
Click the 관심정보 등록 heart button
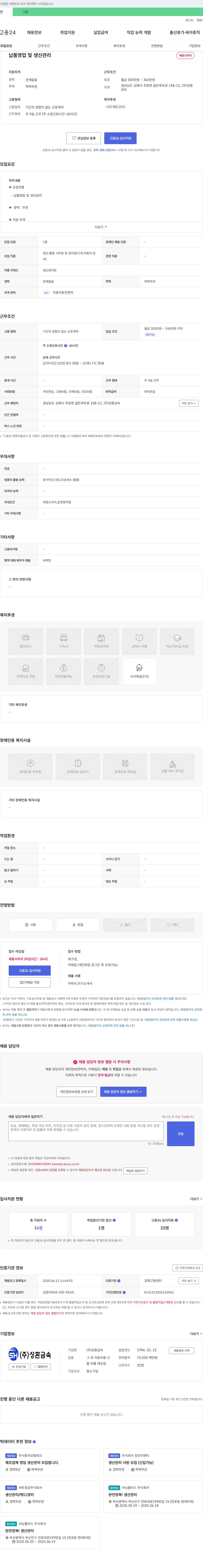[84, 138]
